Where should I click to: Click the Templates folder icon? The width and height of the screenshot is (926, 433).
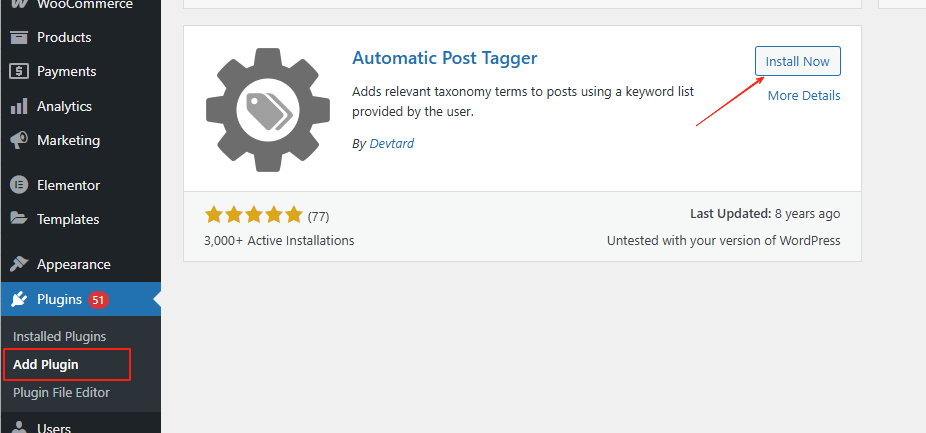click(x=18, y=219)
